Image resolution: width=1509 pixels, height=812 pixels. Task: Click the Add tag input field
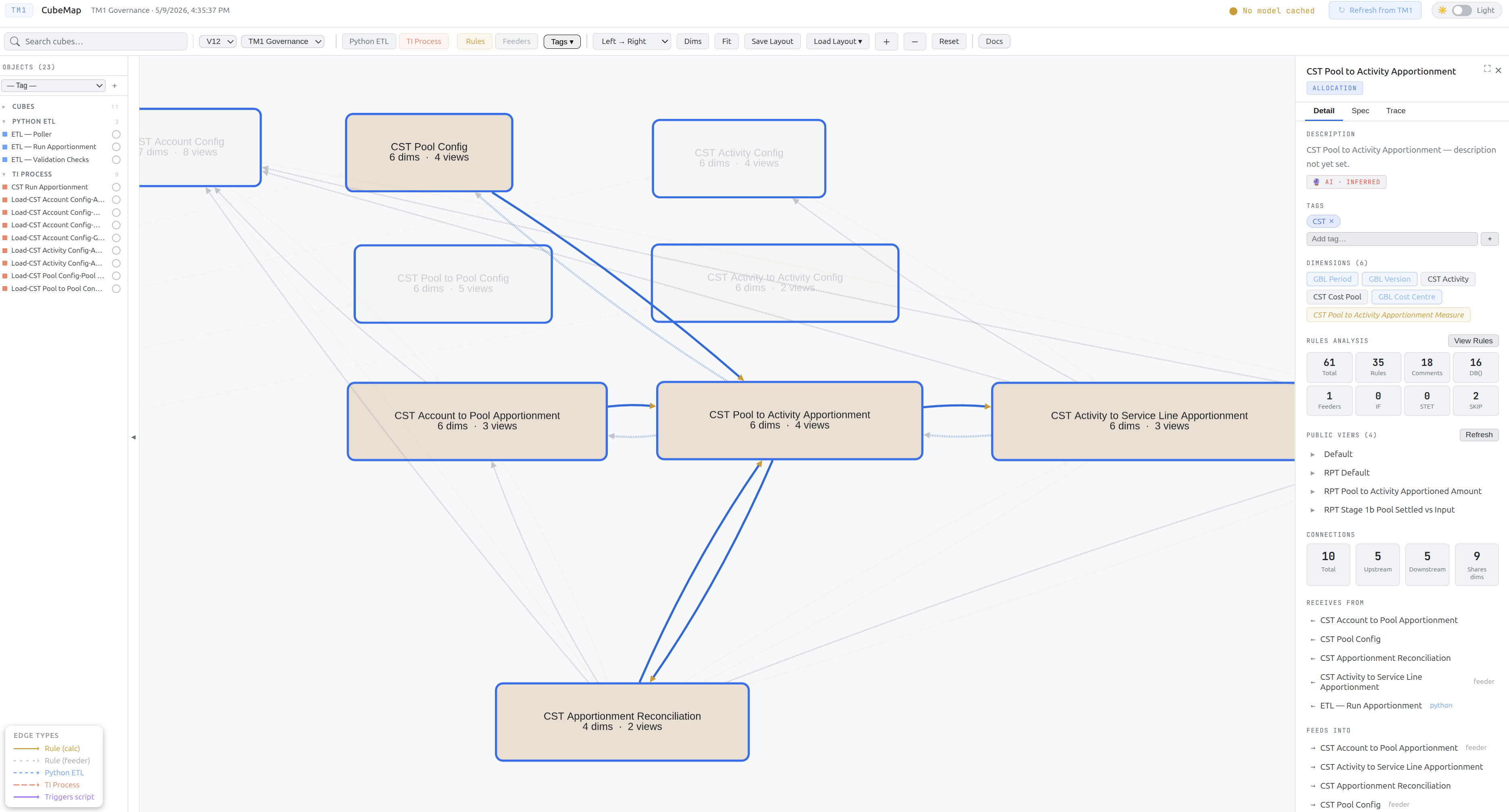coord(1392,239)
